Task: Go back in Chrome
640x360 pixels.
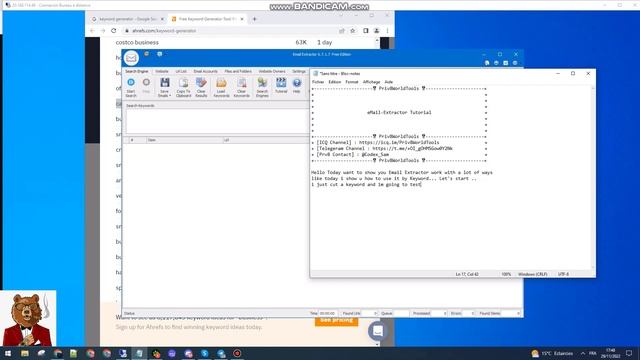Action: [92, 31]
